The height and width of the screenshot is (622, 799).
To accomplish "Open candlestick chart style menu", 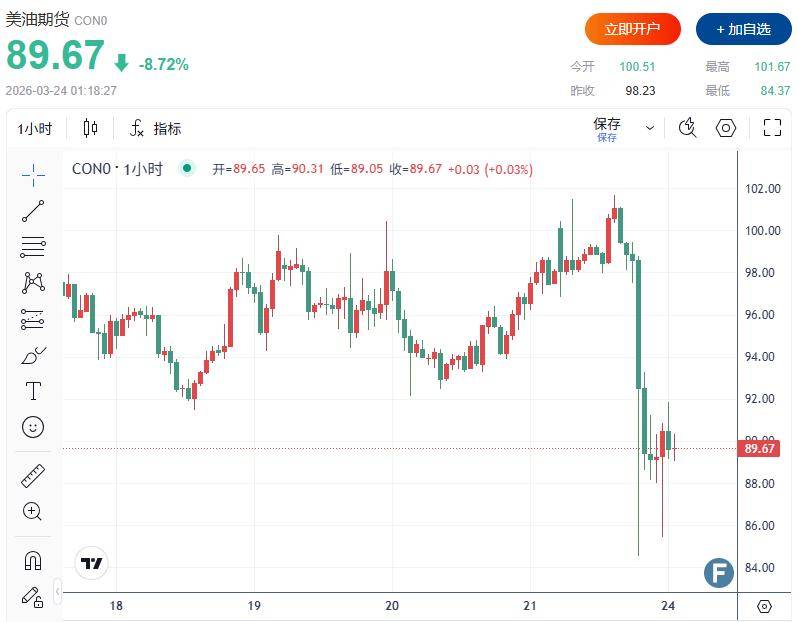I will [x=91, y=128].
